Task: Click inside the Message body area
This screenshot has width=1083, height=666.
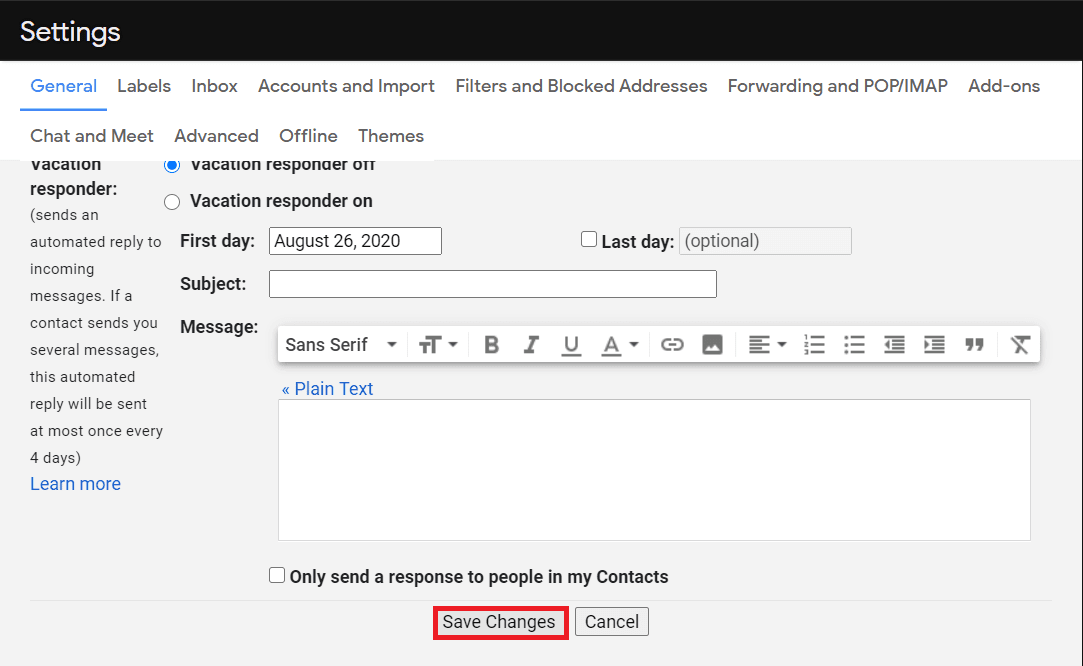Action: tap(654, 470)
